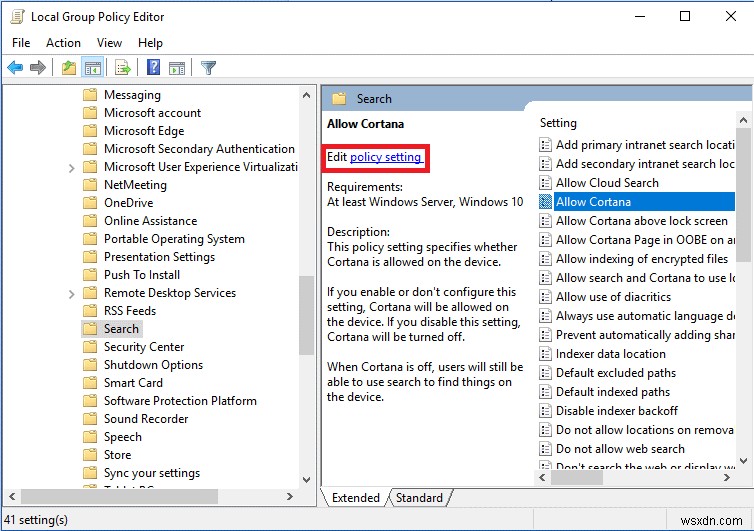Screen dimensions: 754x531
Task: Click the Export List toolbar icon
Action: [x=123, y=68]
